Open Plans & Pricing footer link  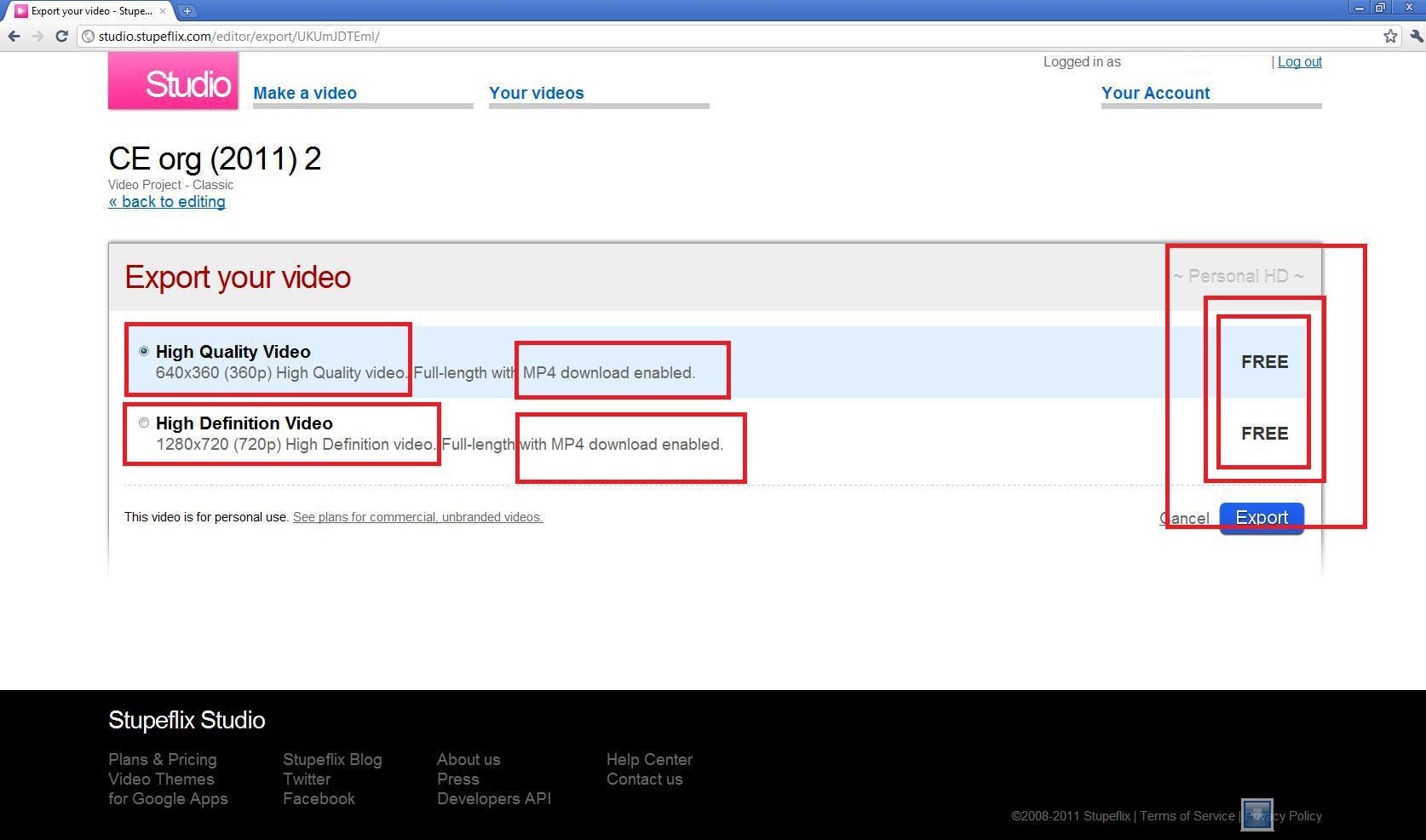(x=163, y=759)
